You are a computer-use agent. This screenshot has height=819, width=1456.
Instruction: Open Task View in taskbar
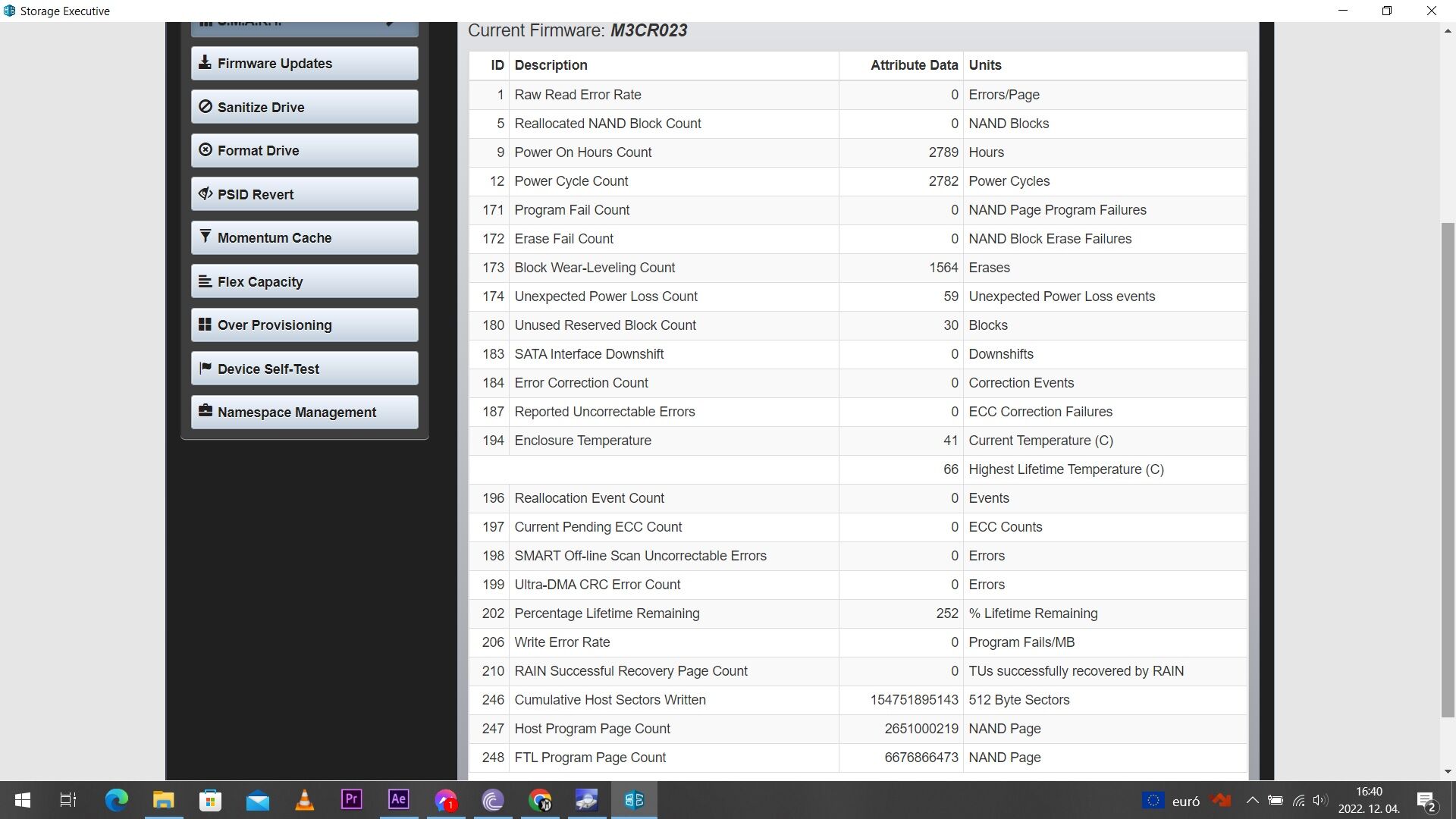click(68, 800)
